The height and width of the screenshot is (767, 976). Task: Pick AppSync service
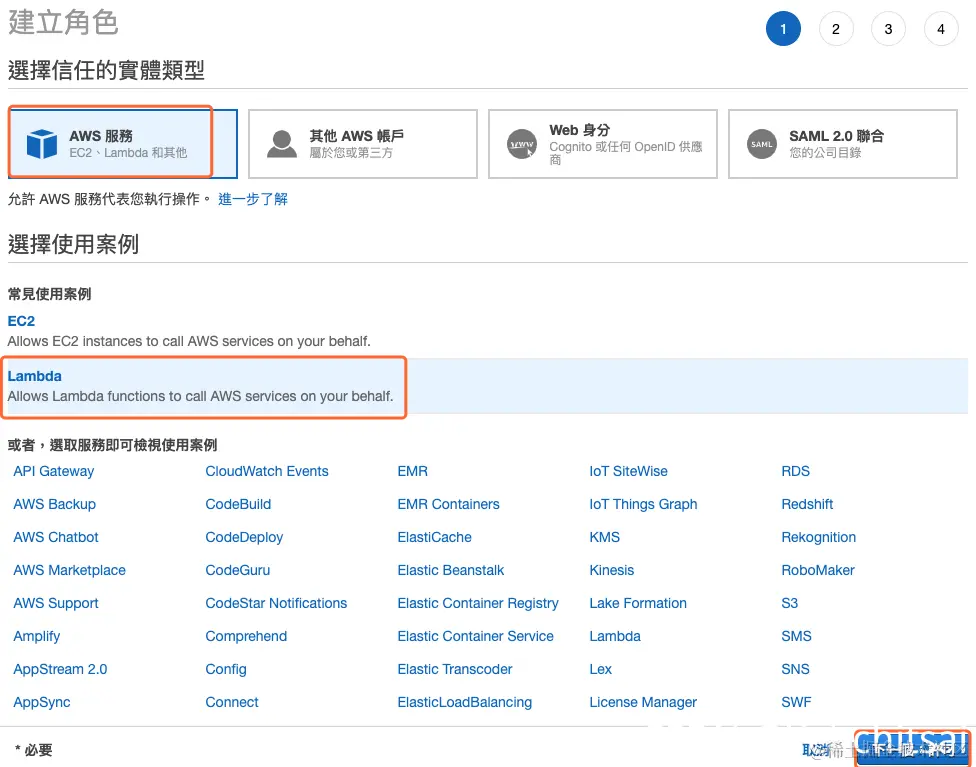pos(42,702)
